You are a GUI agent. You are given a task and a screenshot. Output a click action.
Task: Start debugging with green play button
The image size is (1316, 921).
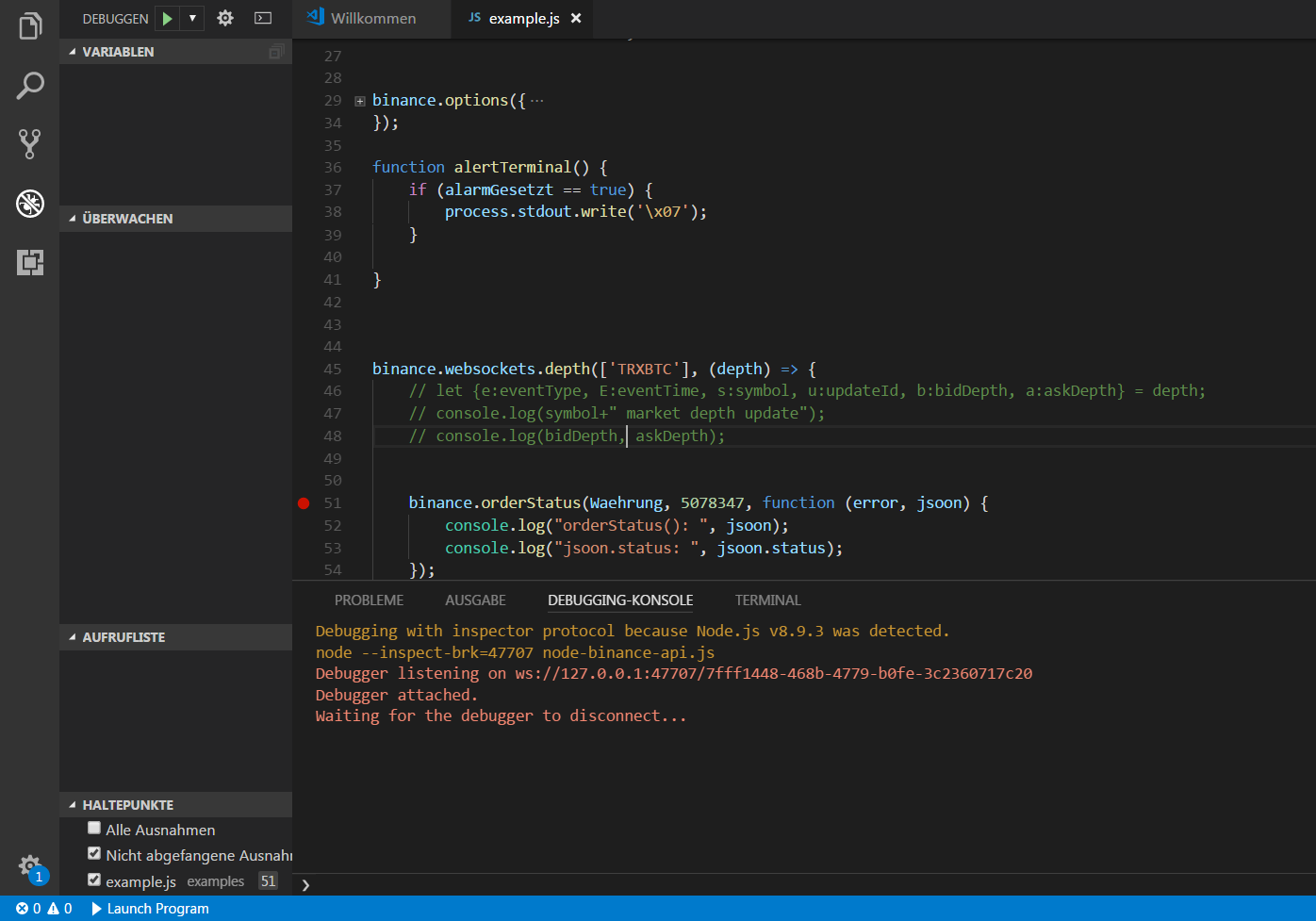pyautogui.click(x=167, y=18)
